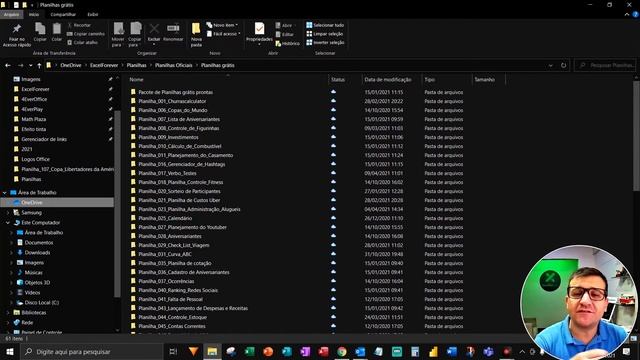Click the Renomear icon

[x=173, y=33]
